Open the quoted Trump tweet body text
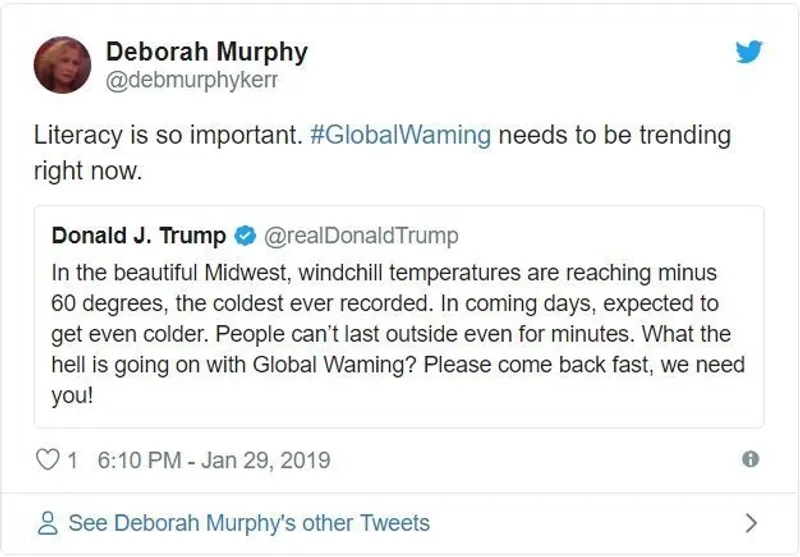 [x=400, y=318]
